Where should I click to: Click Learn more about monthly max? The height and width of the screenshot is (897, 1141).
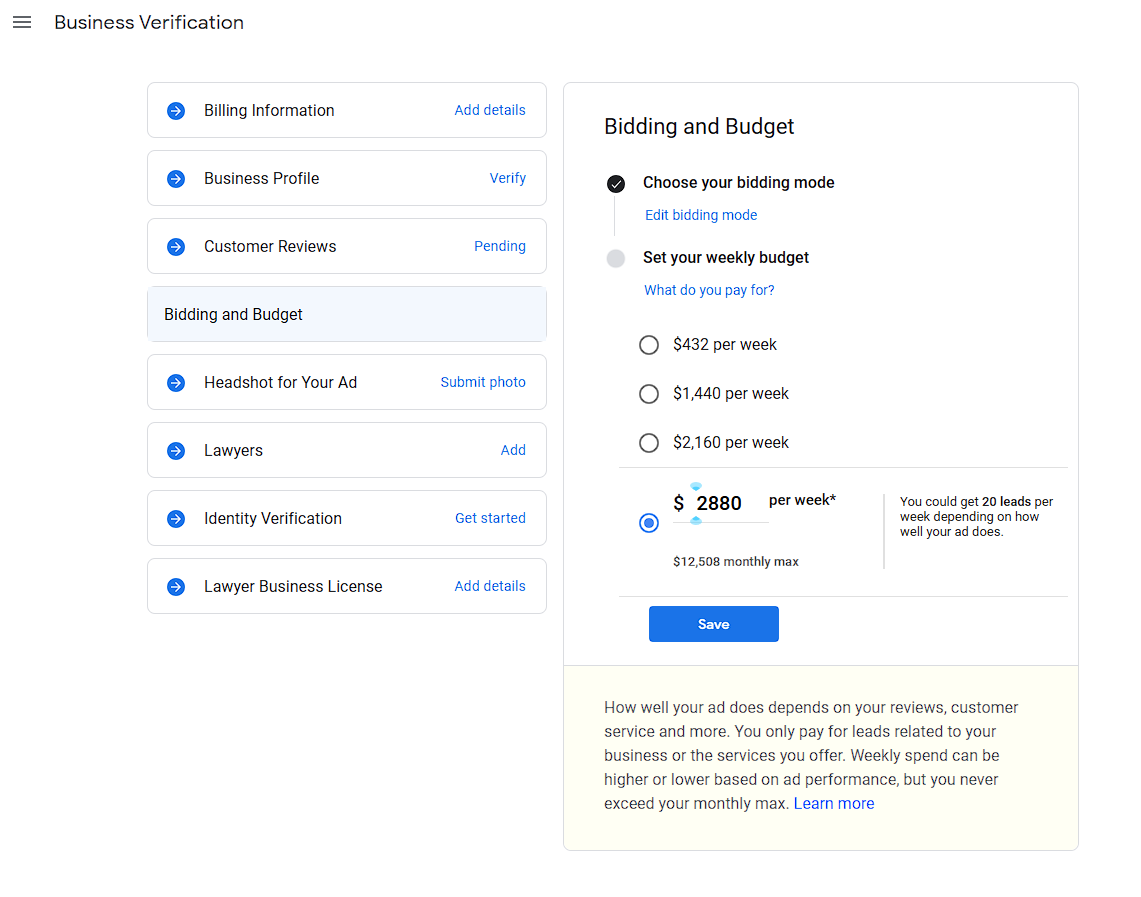833,804
